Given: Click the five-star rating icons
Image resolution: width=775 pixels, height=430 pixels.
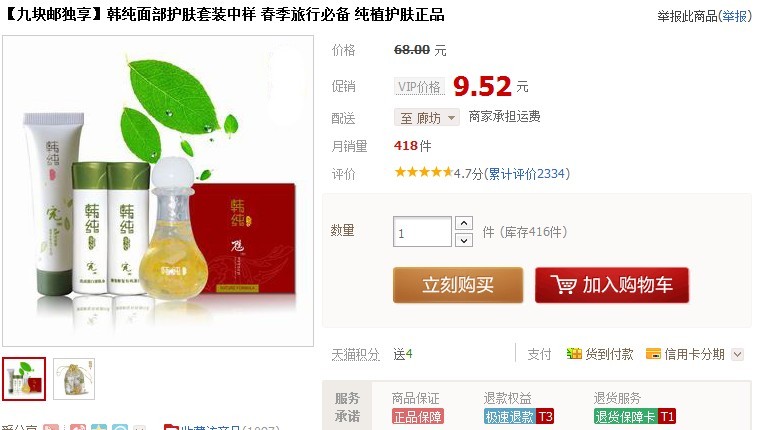Looking at the screenshot, I should (x=424, y=172).
